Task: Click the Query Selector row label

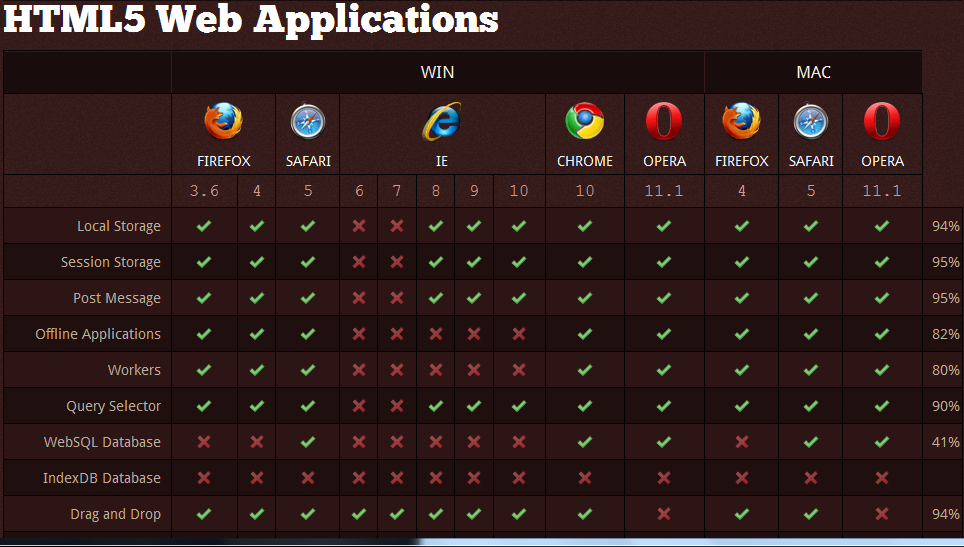Action: 113,406
